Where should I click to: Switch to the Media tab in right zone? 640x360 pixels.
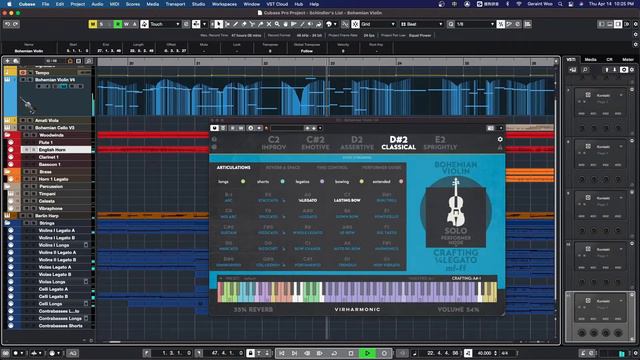click(x=590, y=60)
